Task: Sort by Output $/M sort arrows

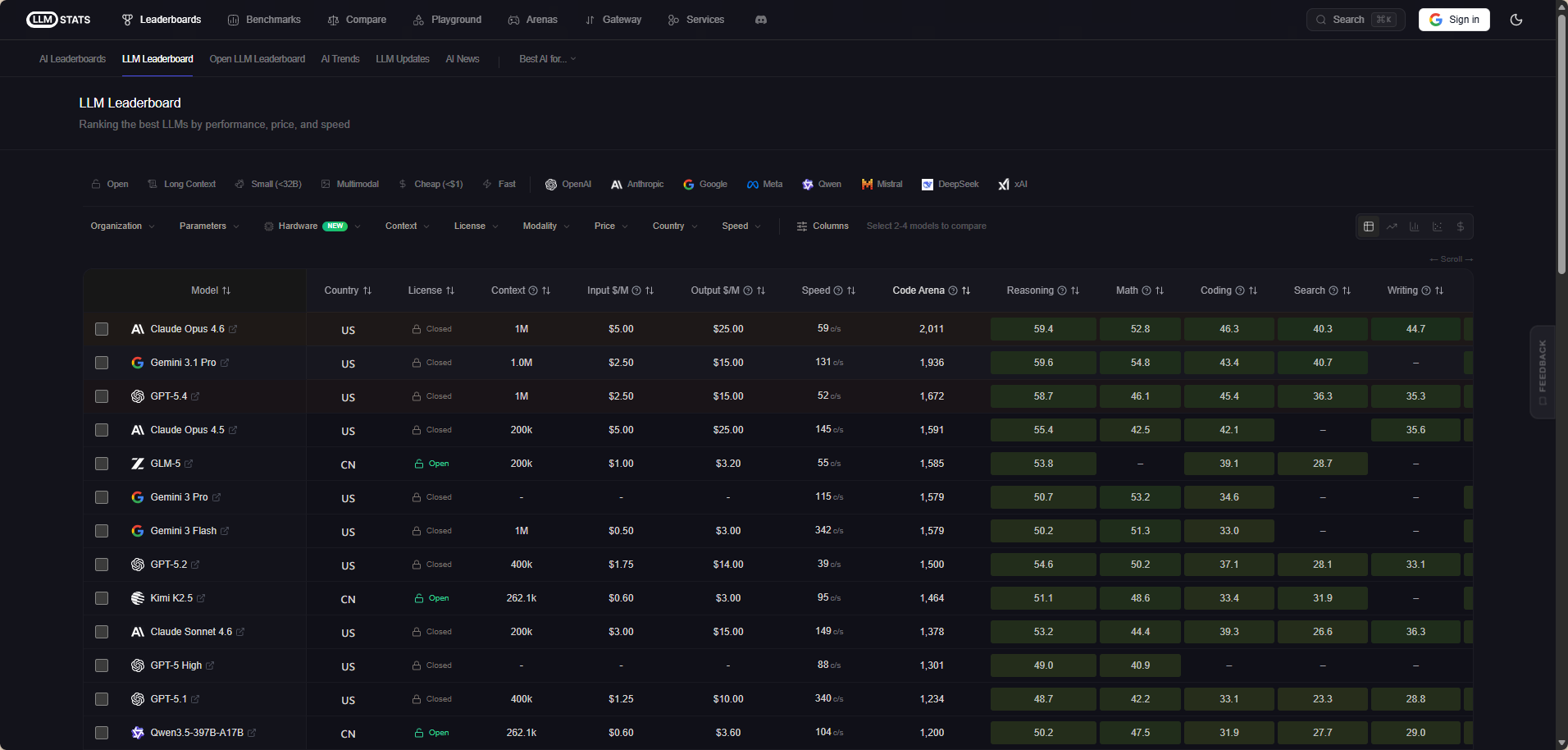Action: (761, 290)
